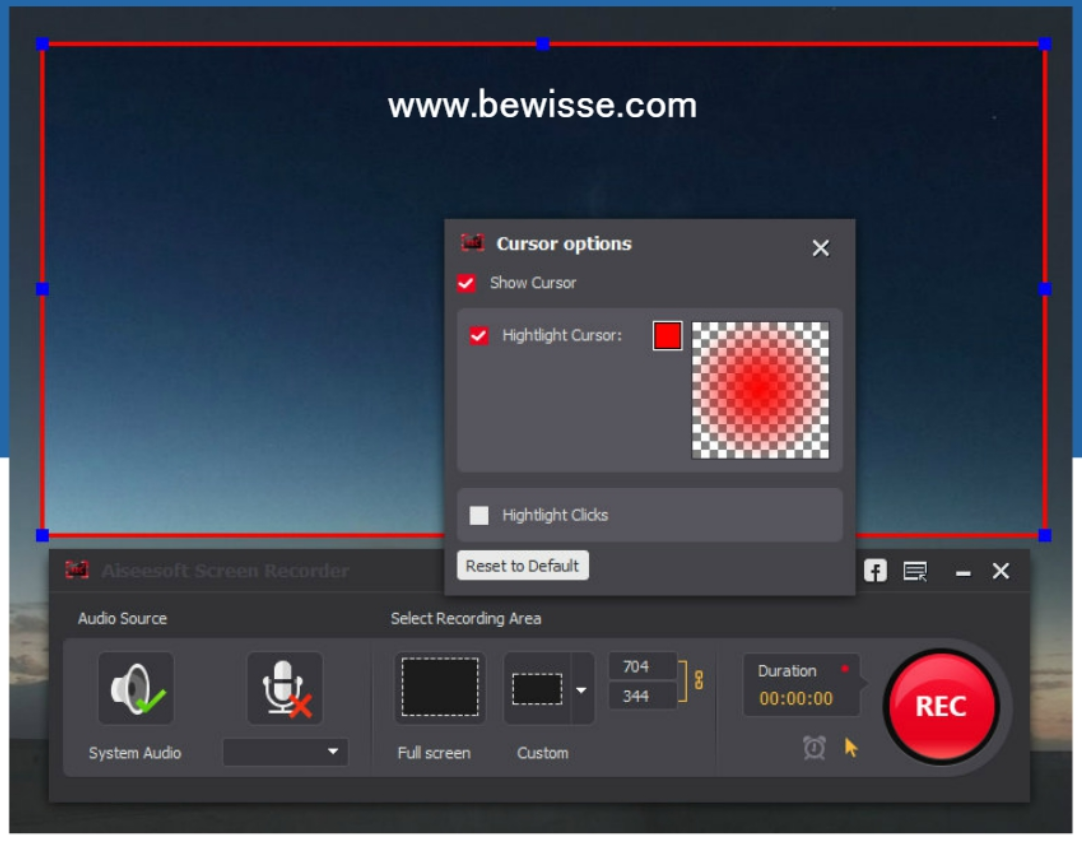
Task: Open cursor options arrow icon
Action: [851, 747]
